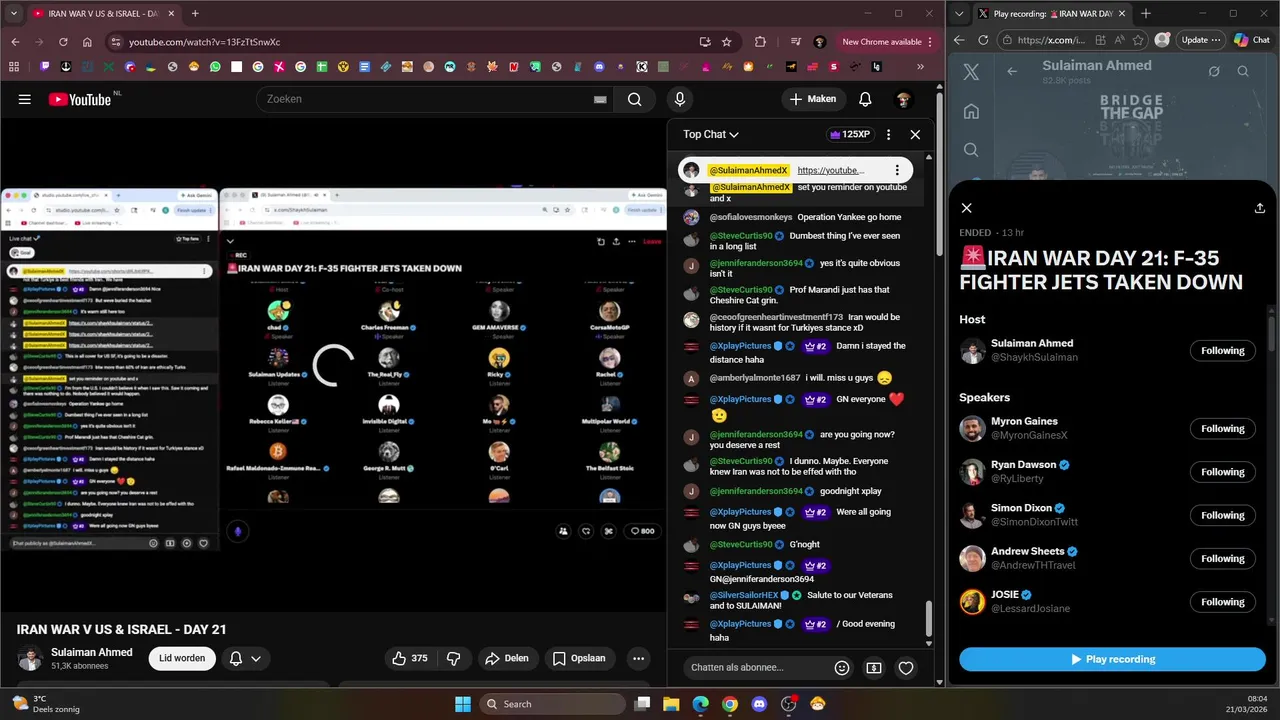1280x720 pixels.
Task: Search the Sulaiman Ahmed X profile posts
Action: pyautogui.click(x=1243, y=71)
